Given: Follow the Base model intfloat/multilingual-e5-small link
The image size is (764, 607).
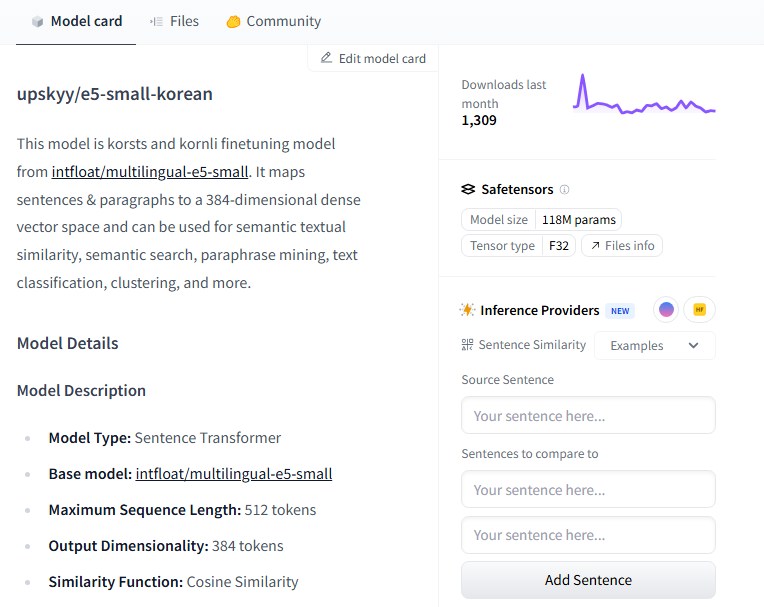Looking at the screenshot, I should point(234,474).
